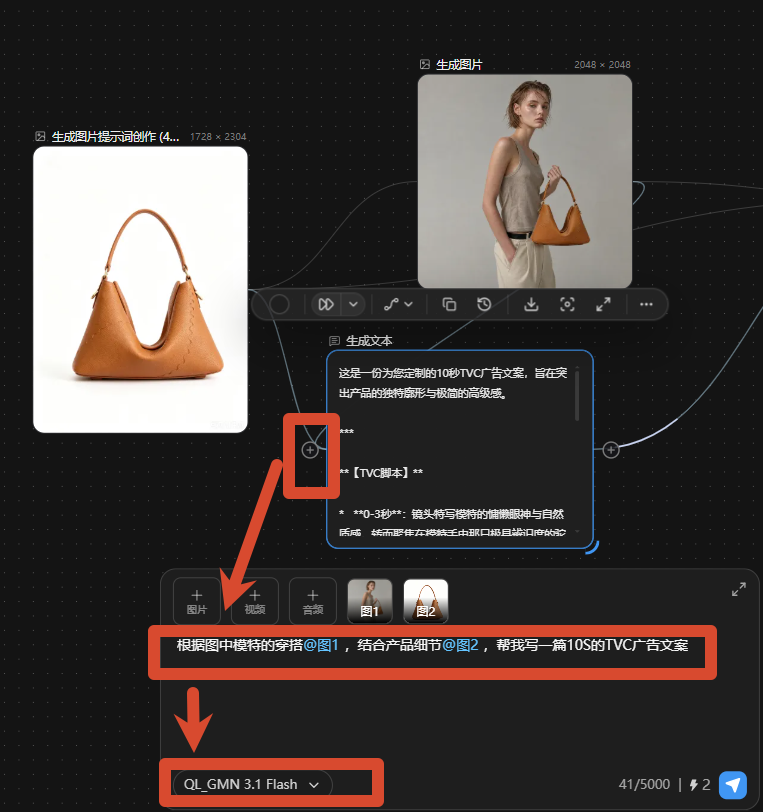Viewport: 763px width, 812px height.
Task: Open the three-dot more options menu
Action: click(x=646, y=304)
